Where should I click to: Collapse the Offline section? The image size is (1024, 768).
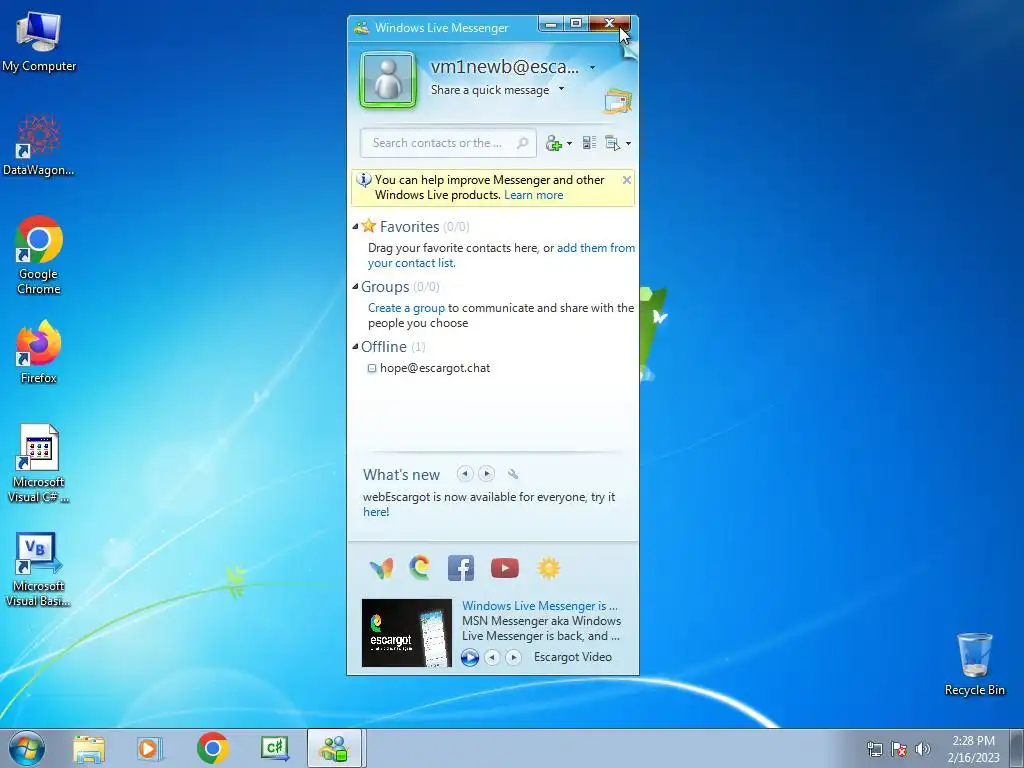pyautogui.click(x=355, y=347)
